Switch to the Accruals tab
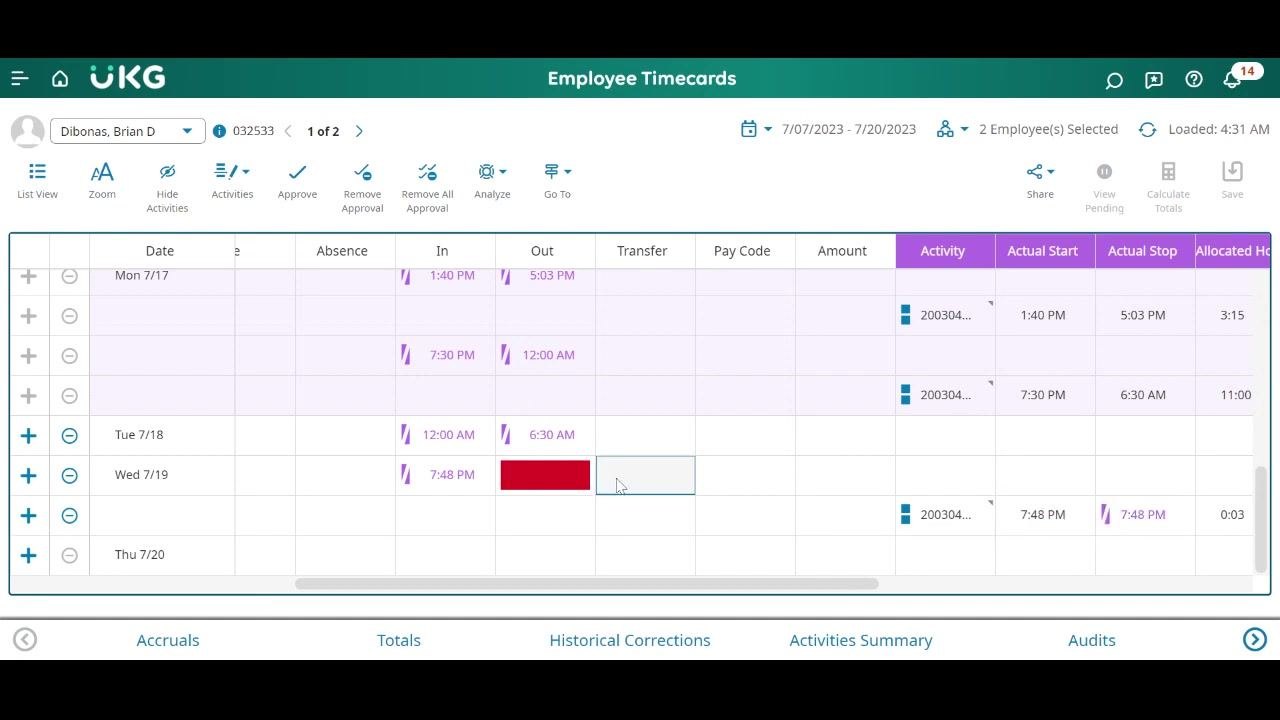1280x720 pixels. click(x=168, y=640)
